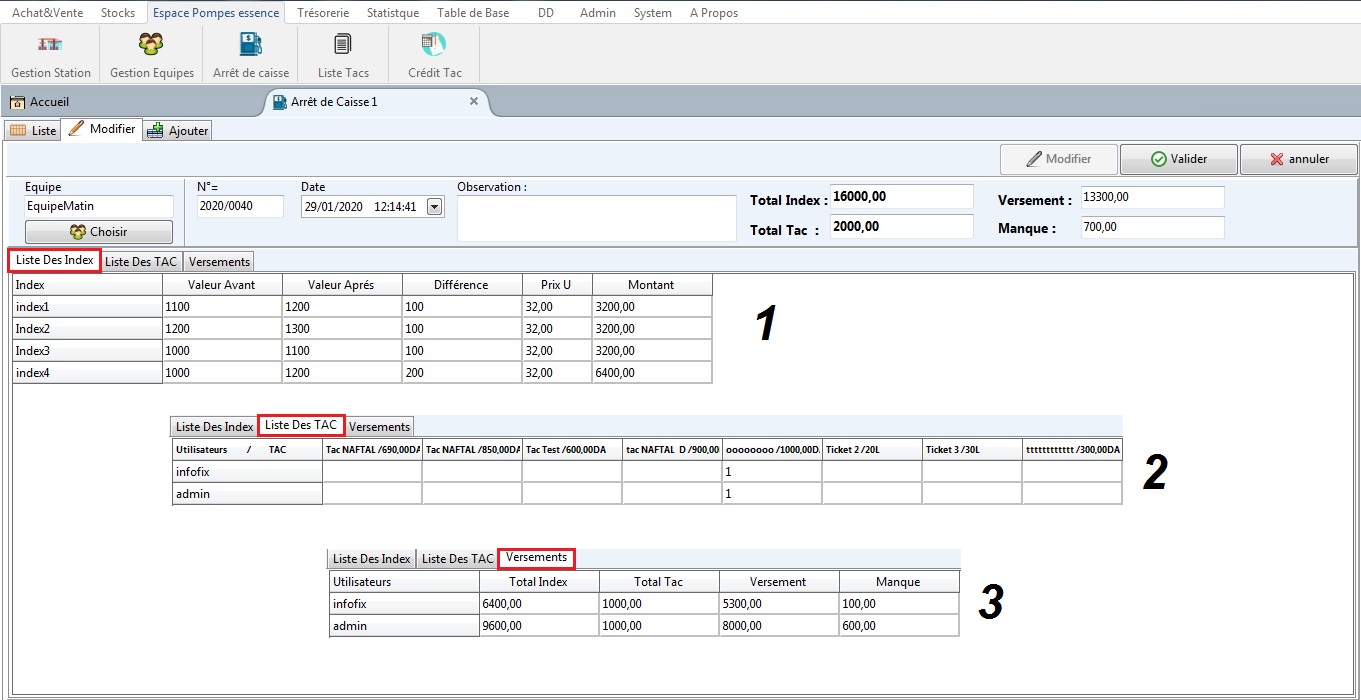Open the Liste Tacs icon

pyautogui.click(x=343, y=45)
